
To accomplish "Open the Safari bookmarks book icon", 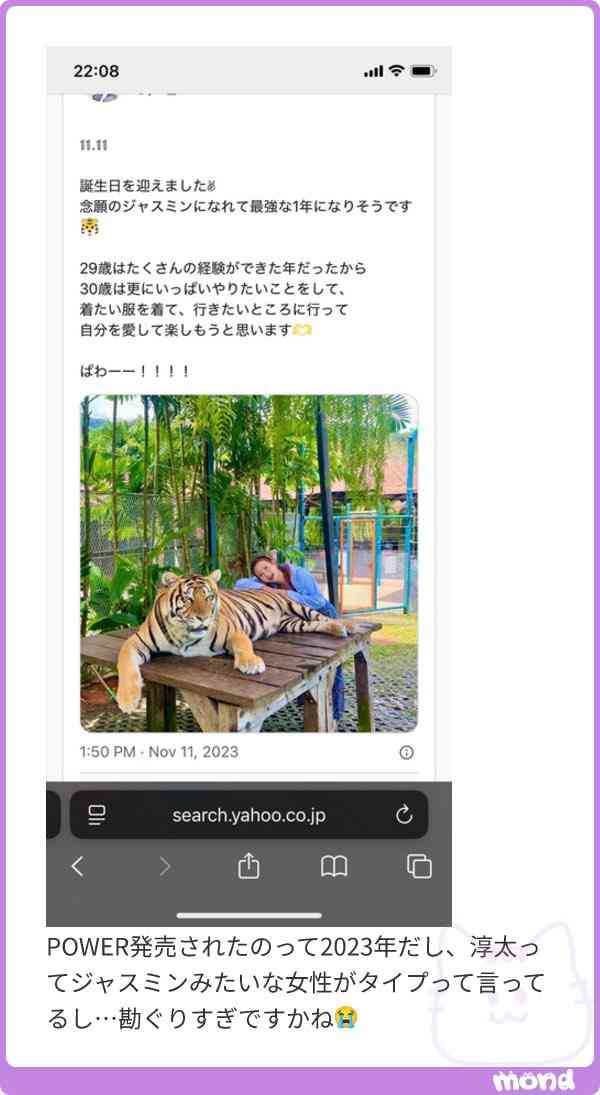I will tap(334, 867).
